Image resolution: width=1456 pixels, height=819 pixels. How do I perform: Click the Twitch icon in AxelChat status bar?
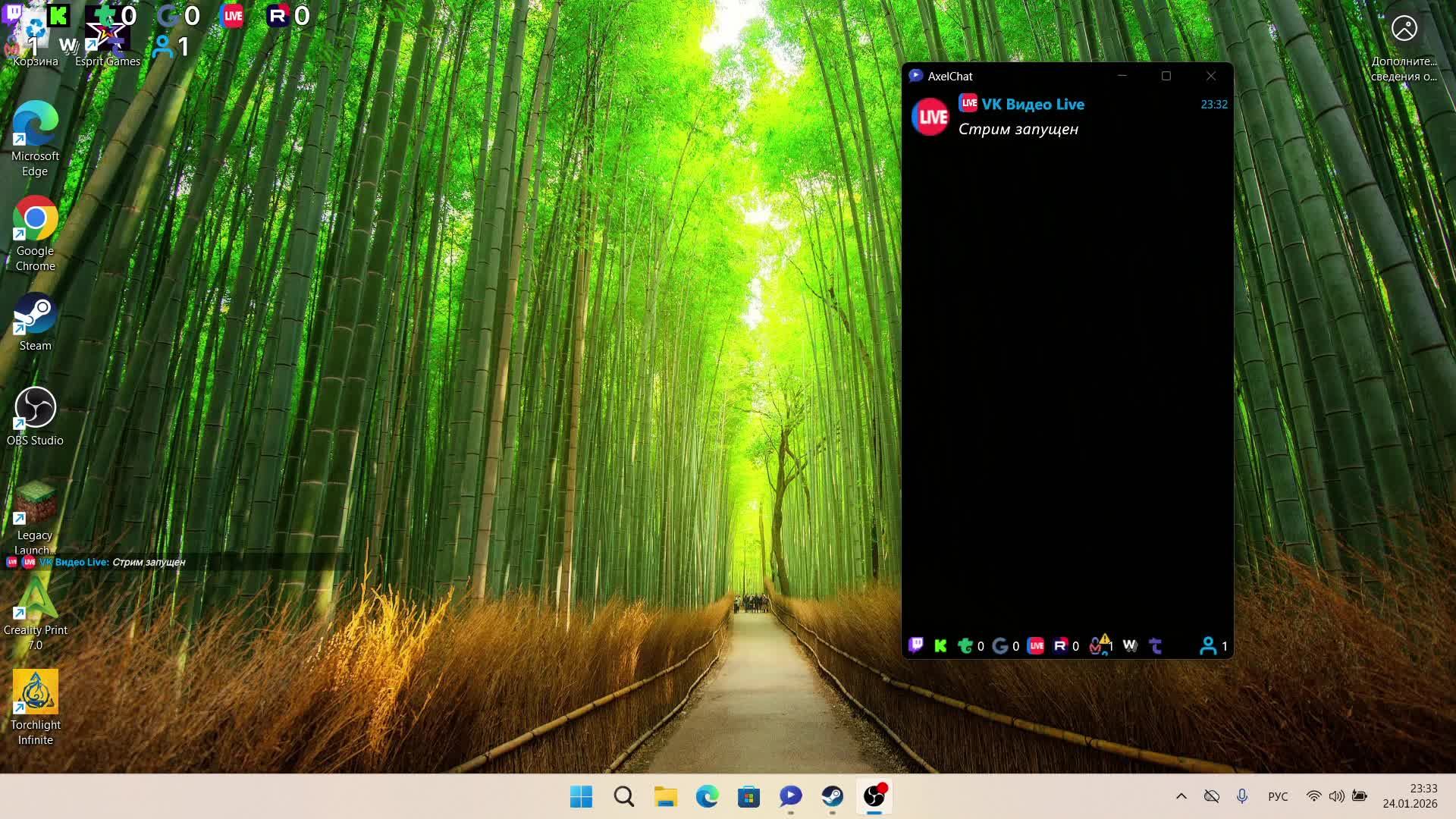916,645
